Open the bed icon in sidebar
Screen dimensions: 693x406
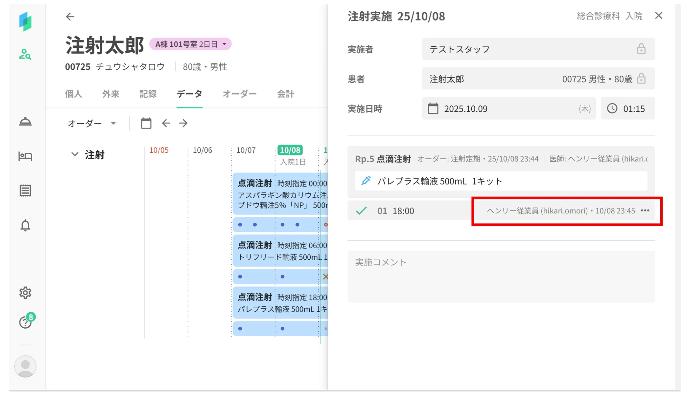click(26, 156)
